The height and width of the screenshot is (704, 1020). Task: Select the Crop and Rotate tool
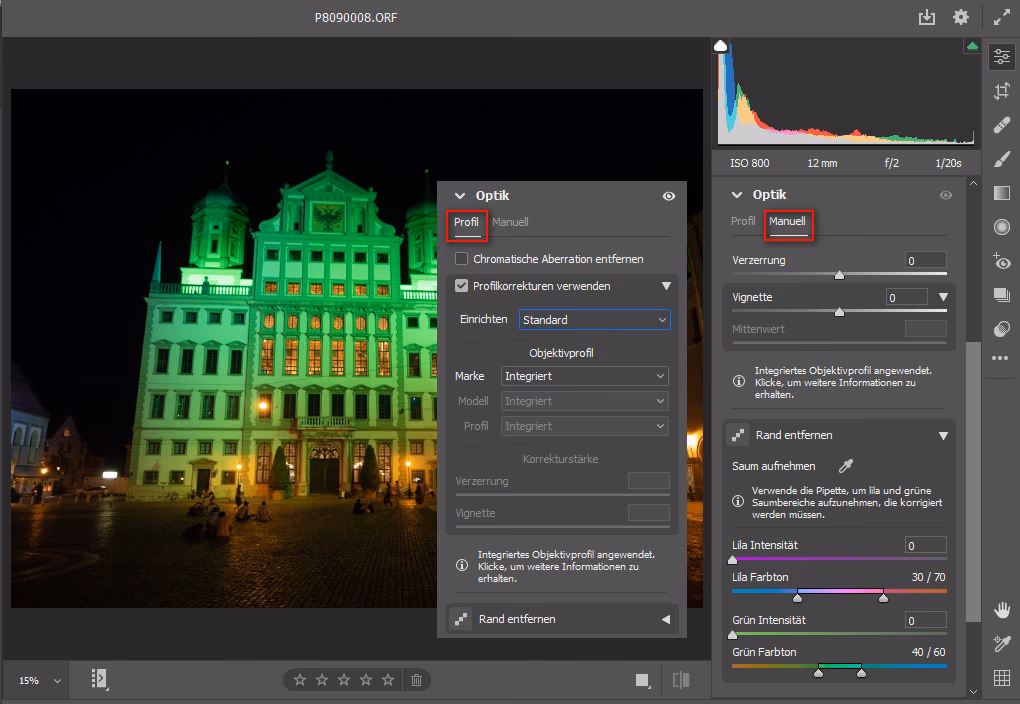pyautogui.click(x=1001, y=91)
